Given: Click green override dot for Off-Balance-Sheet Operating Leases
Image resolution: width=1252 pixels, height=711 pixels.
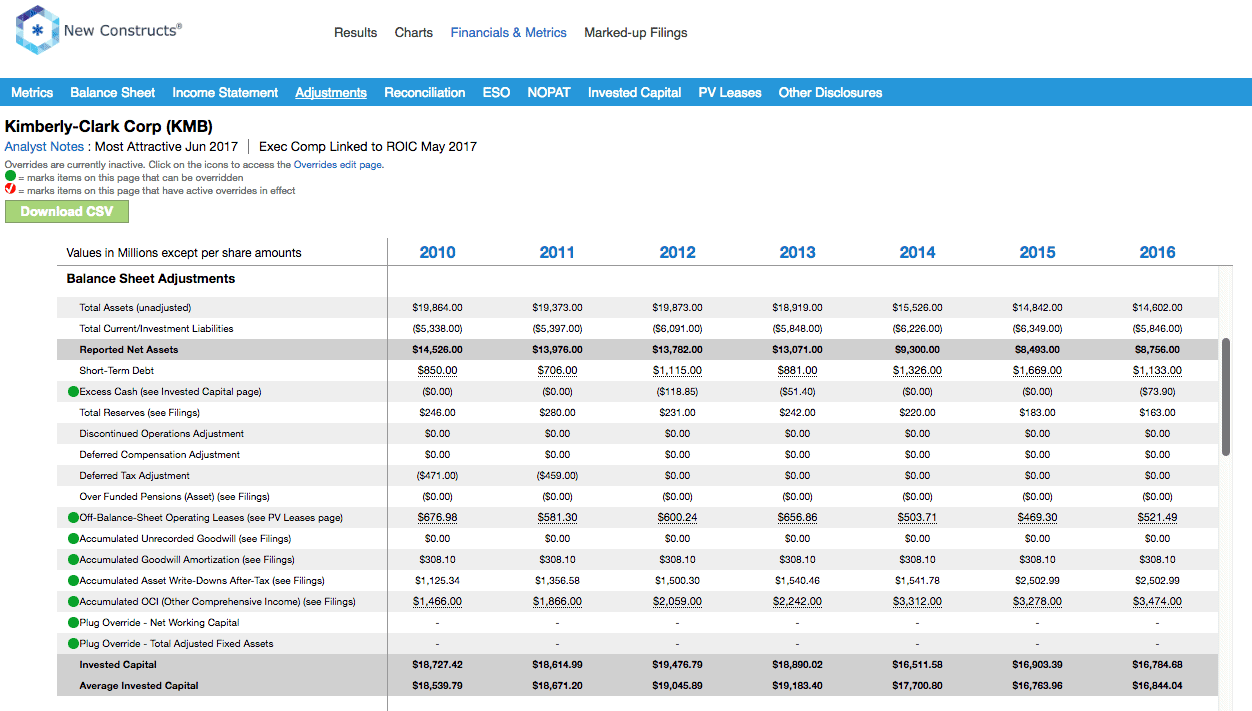Looking at the screenshot, I should 73,518.
